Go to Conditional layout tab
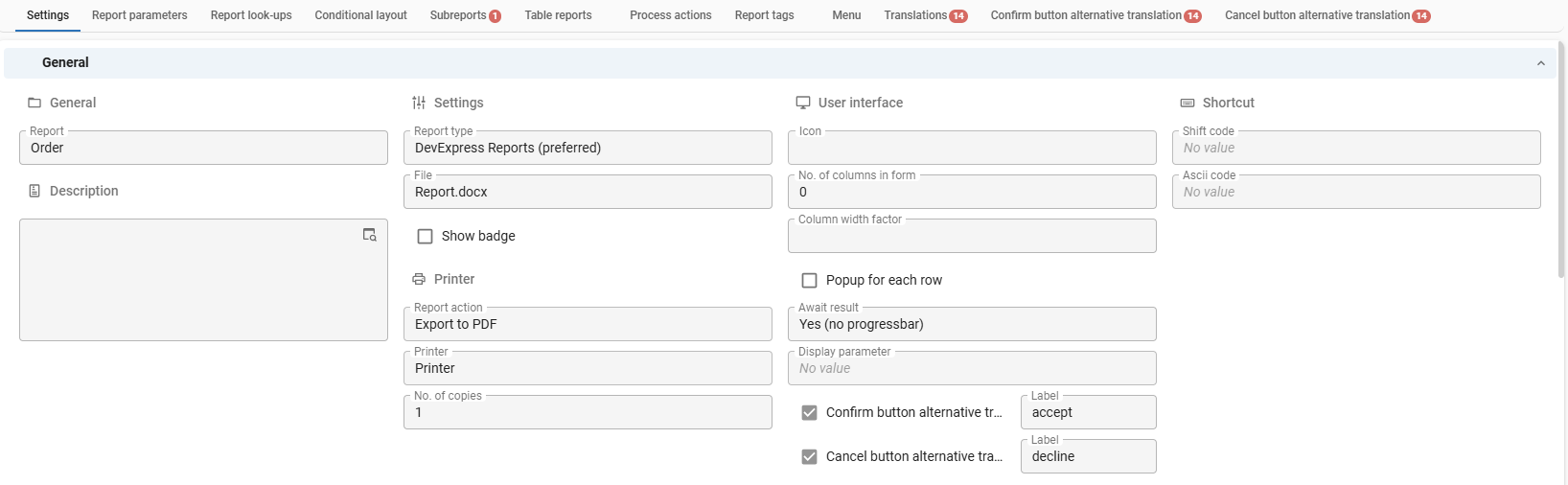 360,15
